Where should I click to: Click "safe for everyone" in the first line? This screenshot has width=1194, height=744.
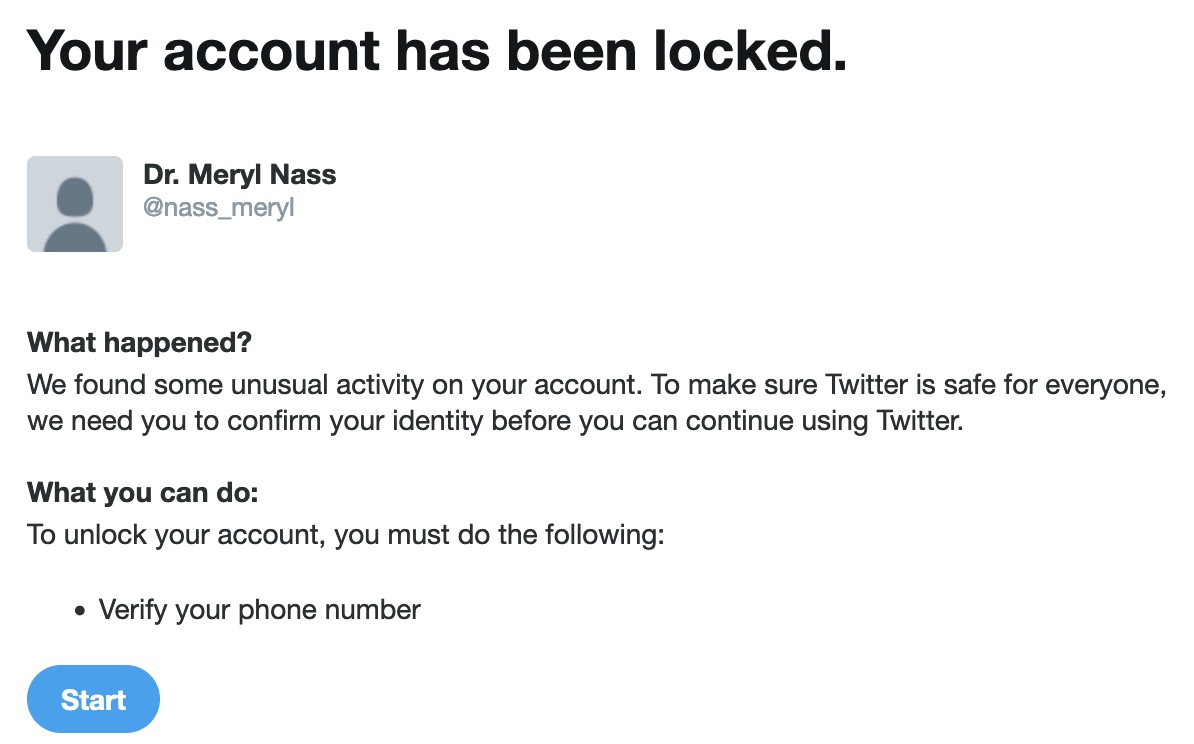point(1056,385)
